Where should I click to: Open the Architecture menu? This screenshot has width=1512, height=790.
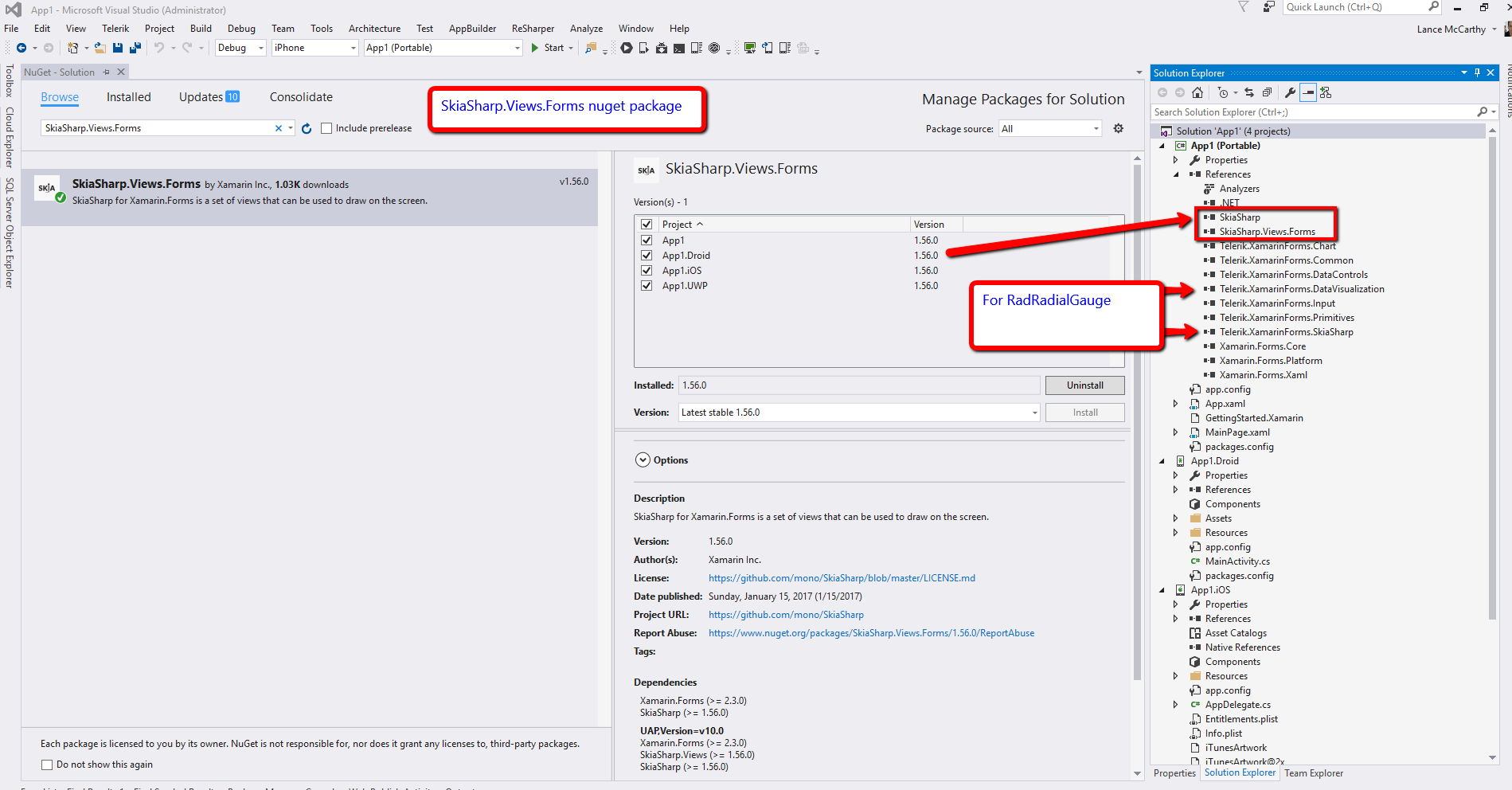[x=374, y=29]
